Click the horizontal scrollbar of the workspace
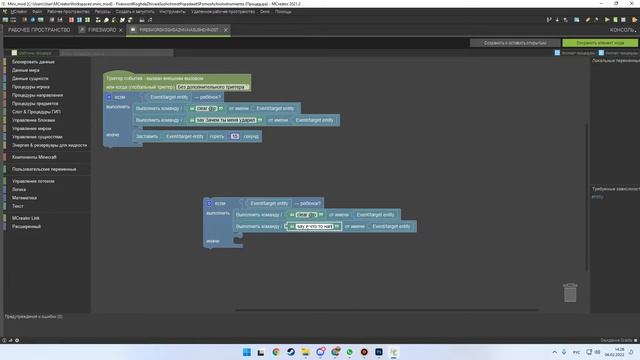 [387, 310]
